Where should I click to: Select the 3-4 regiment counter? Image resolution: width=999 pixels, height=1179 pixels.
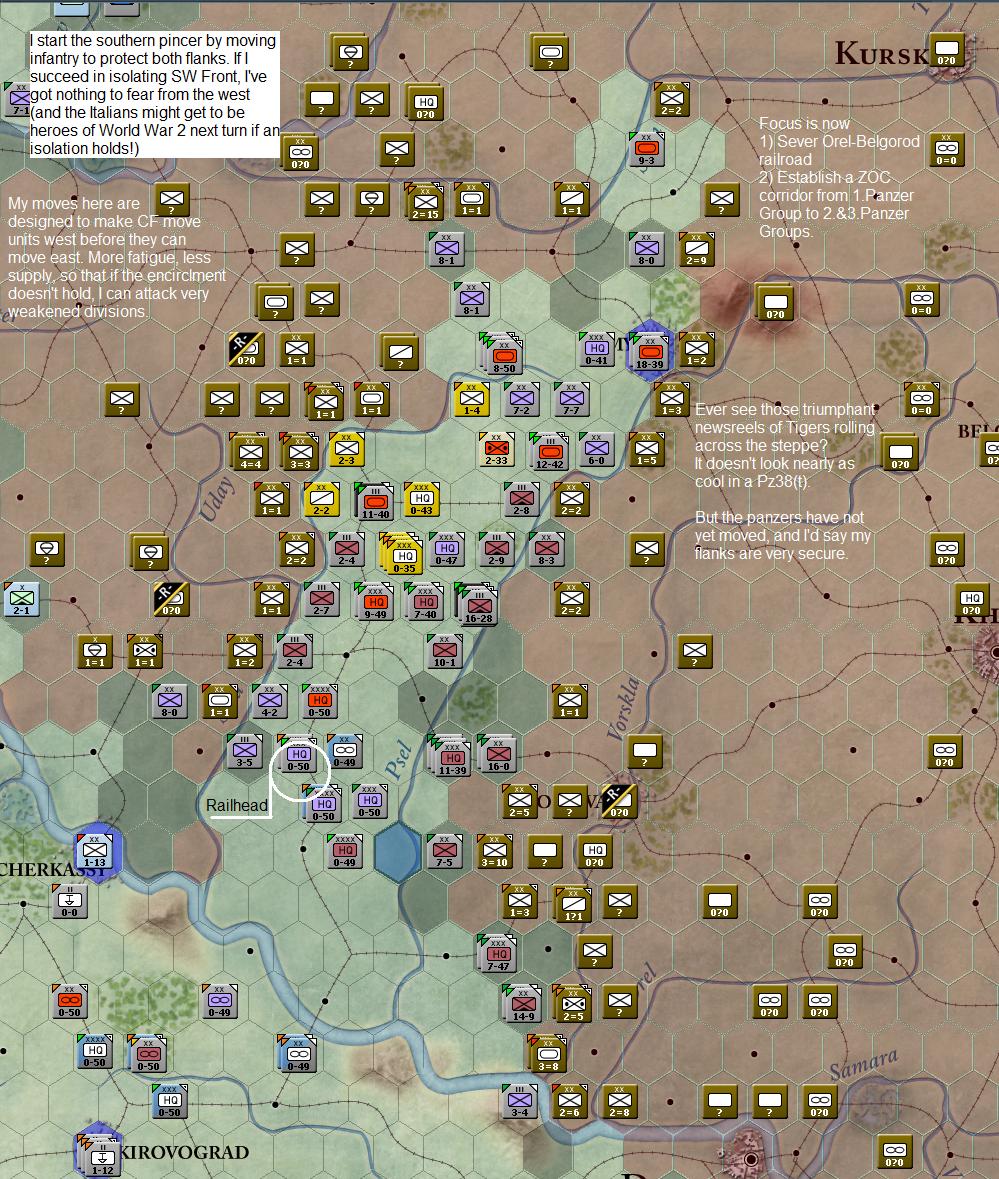(x=519, y=1102)
